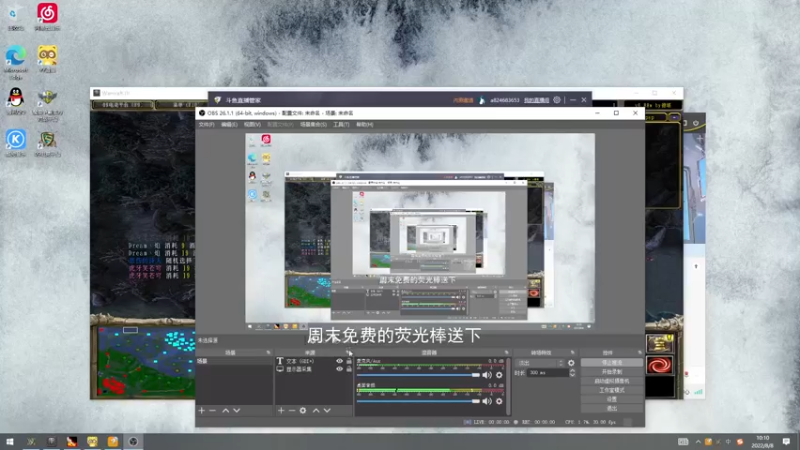Toggle the lock on the display capture source
The image size is (800, 450).
tap(349, 369)
